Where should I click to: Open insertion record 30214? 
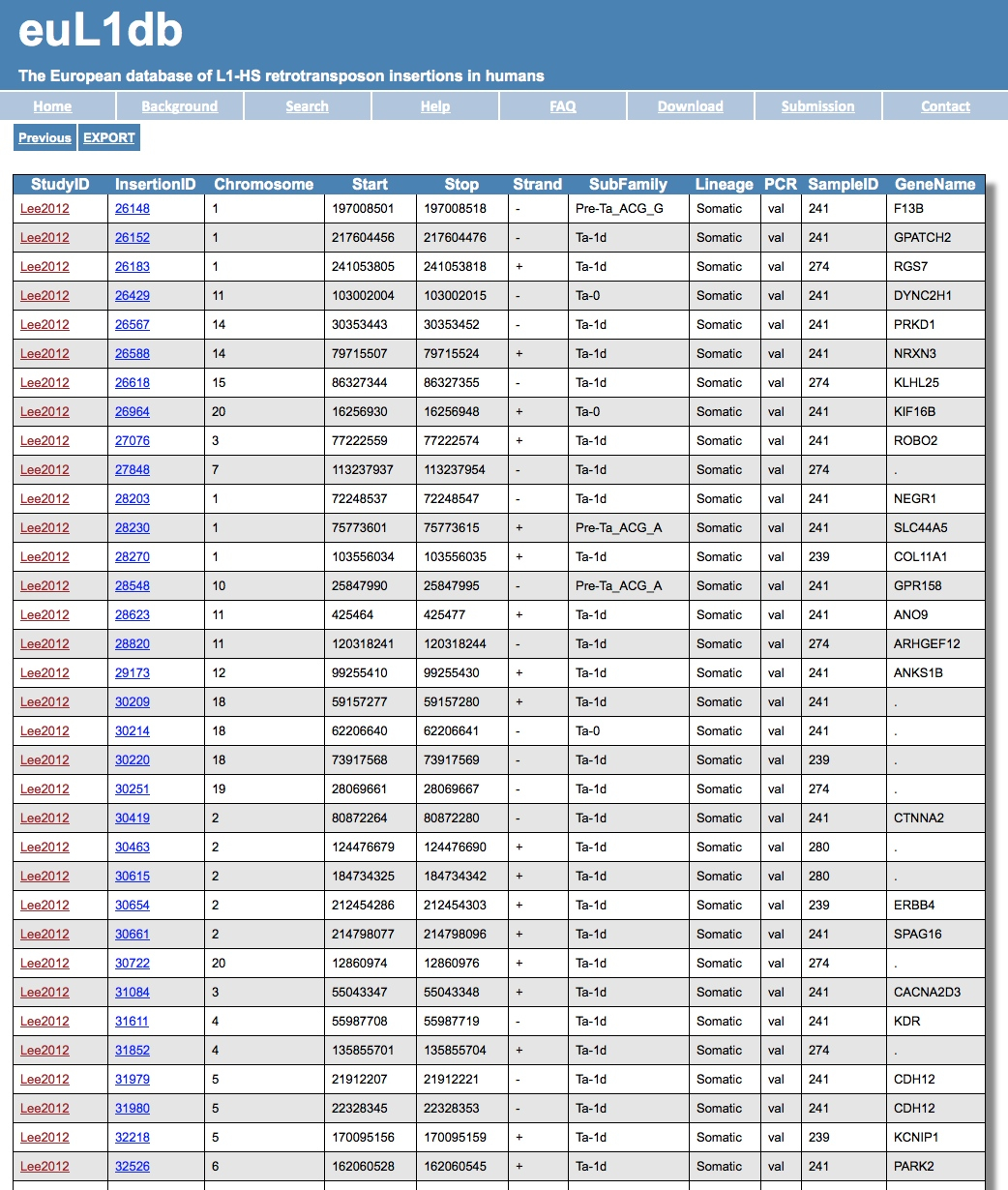(x=133, y=730)
